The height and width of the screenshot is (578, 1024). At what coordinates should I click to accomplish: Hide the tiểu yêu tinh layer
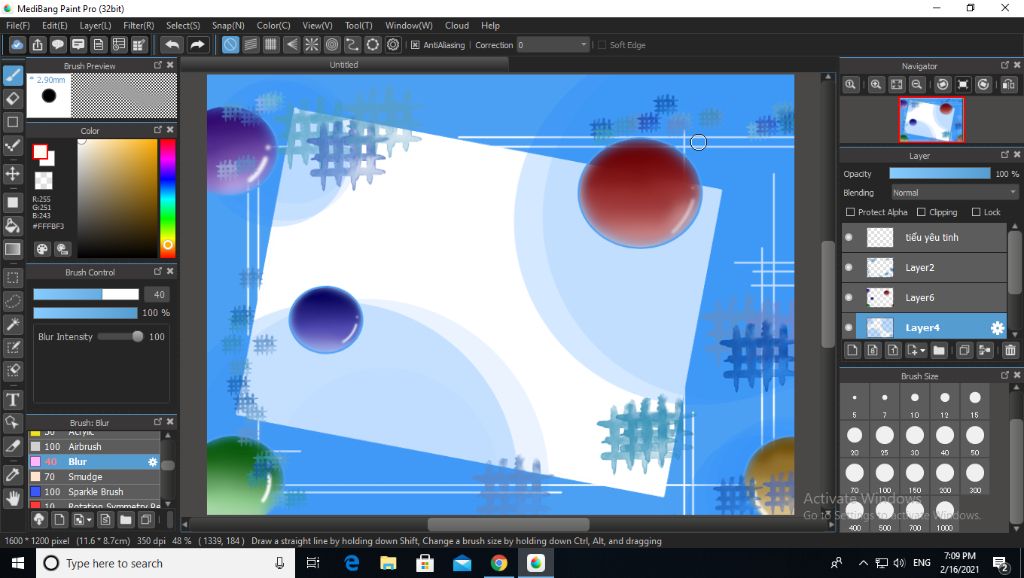click(848, 238)
